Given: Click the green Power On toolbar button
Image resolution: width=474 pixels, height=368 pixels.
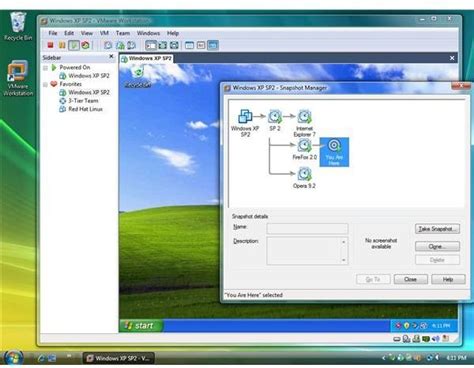Looking at the screenshot, I should coord(74,45).
